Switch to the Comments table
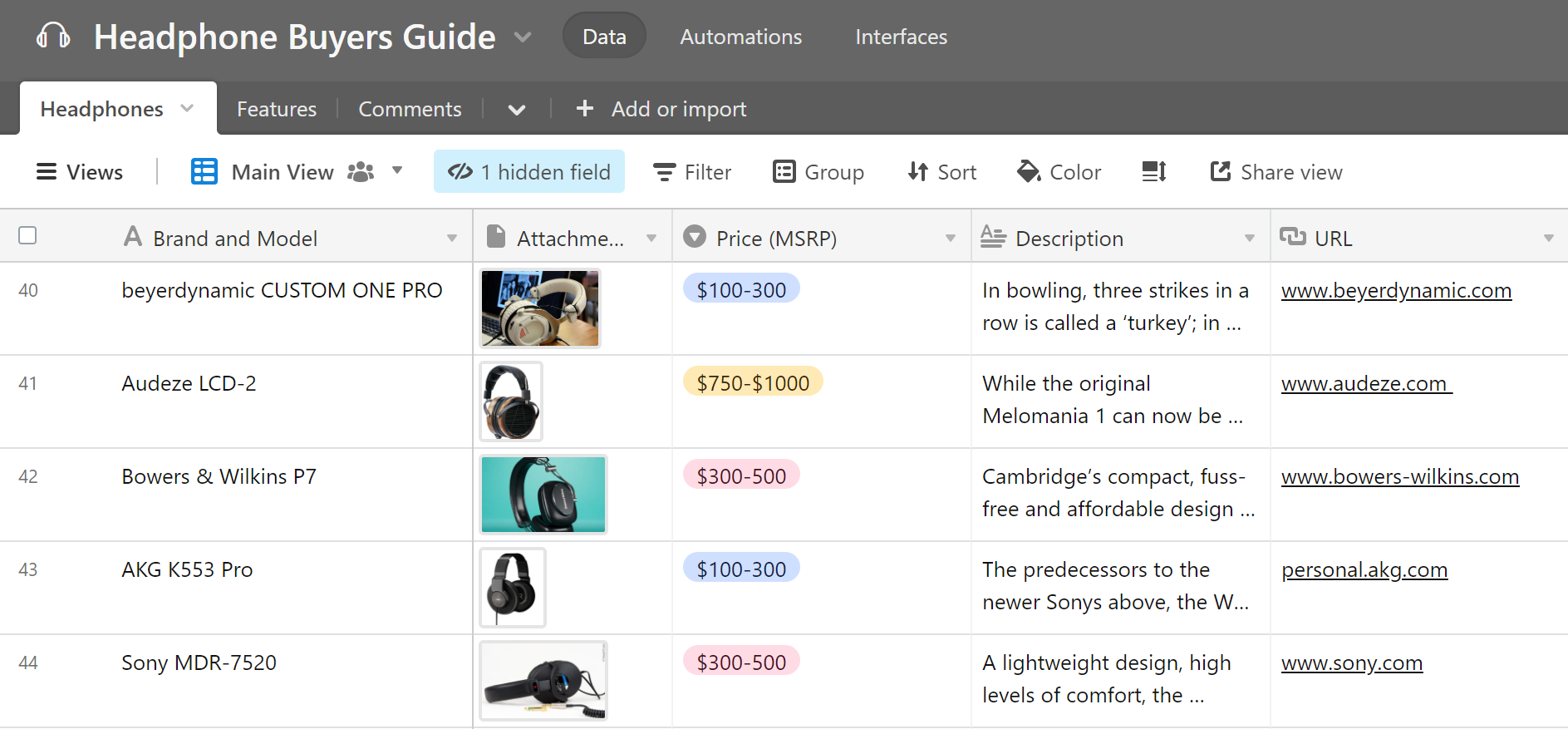1568x729 pixels. point(410,109)
